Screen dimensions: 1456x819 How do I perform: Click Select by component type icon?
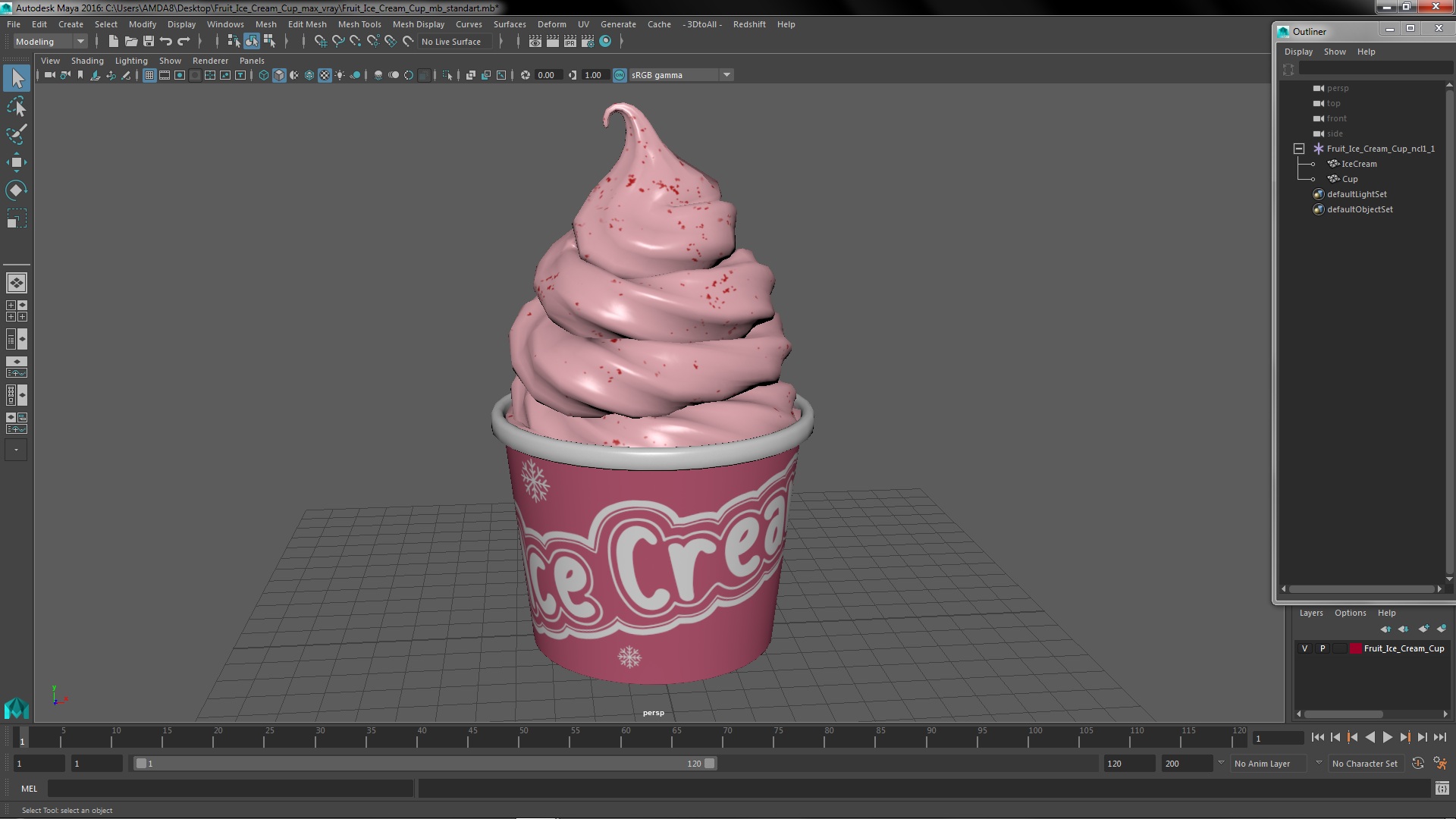pos(269,42)
